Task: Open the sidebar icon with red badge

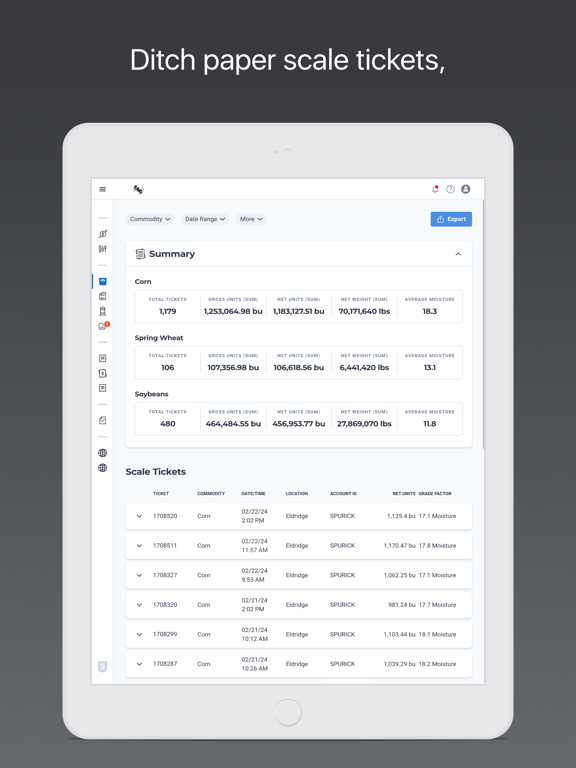Action: tap(103, 326)
